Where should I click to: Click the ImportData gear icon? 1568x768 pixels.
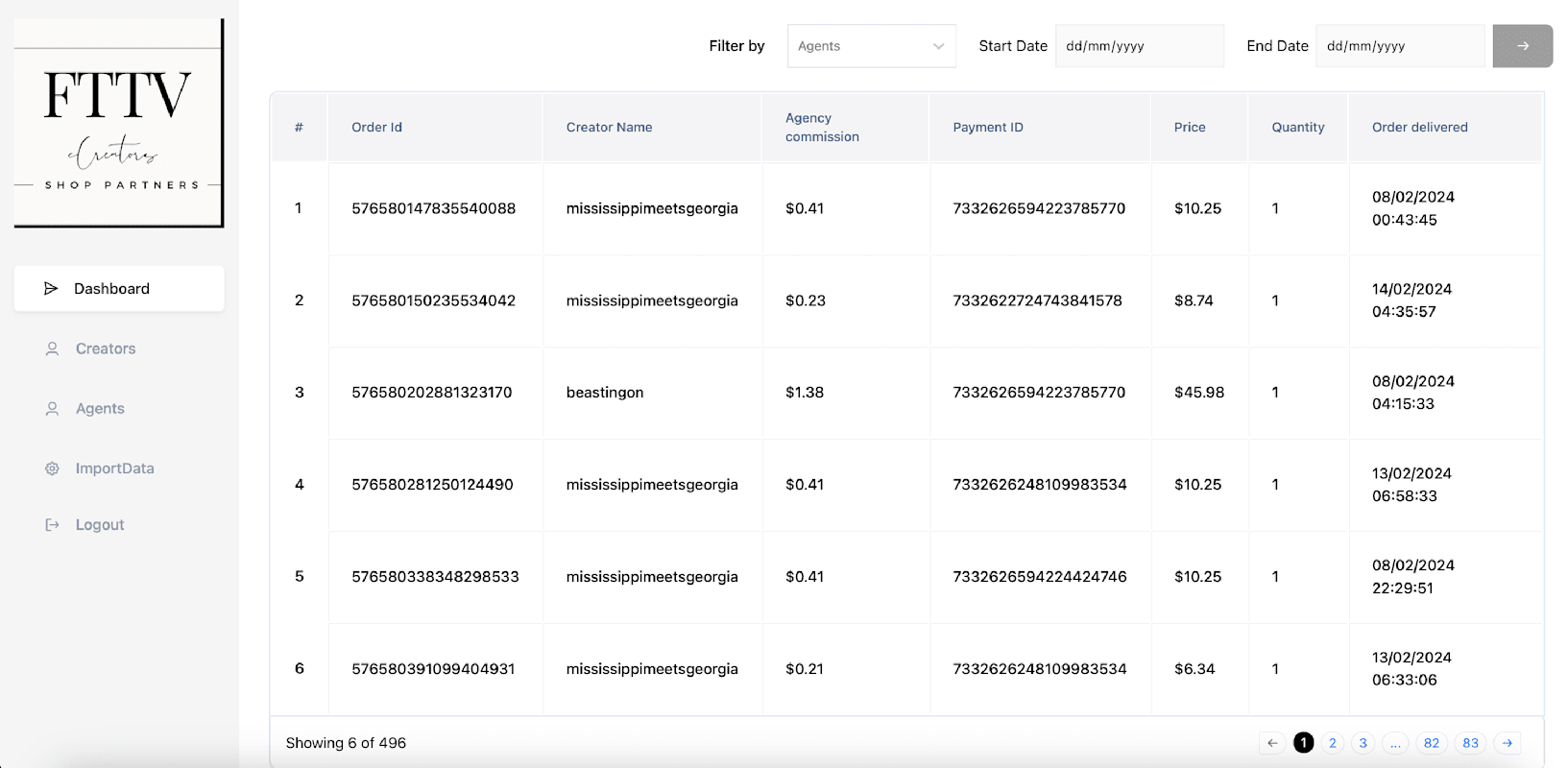pos(52,468)
